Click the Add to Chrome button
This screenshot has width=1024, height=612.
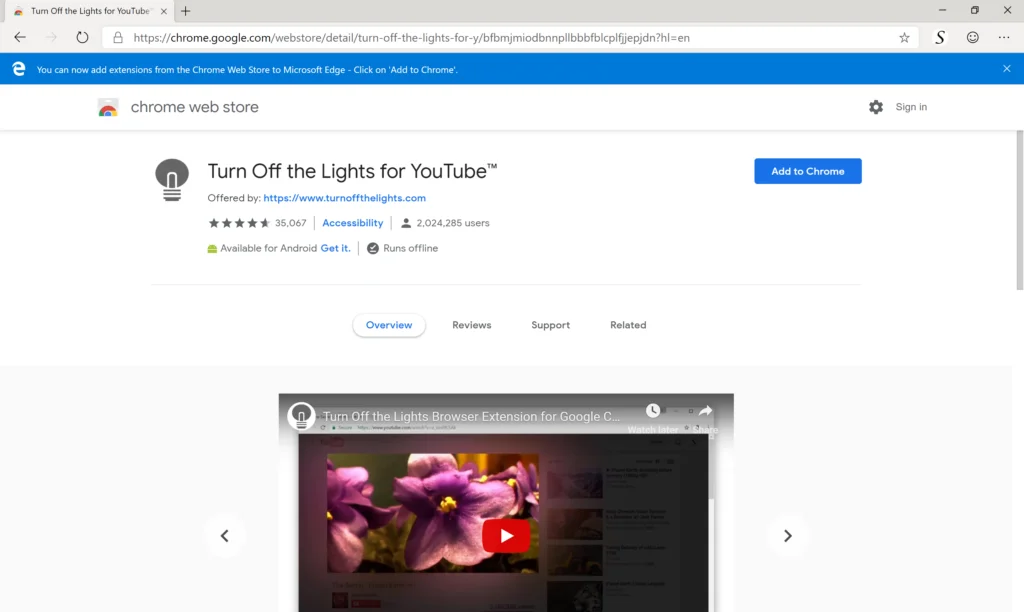click(808, 171)
